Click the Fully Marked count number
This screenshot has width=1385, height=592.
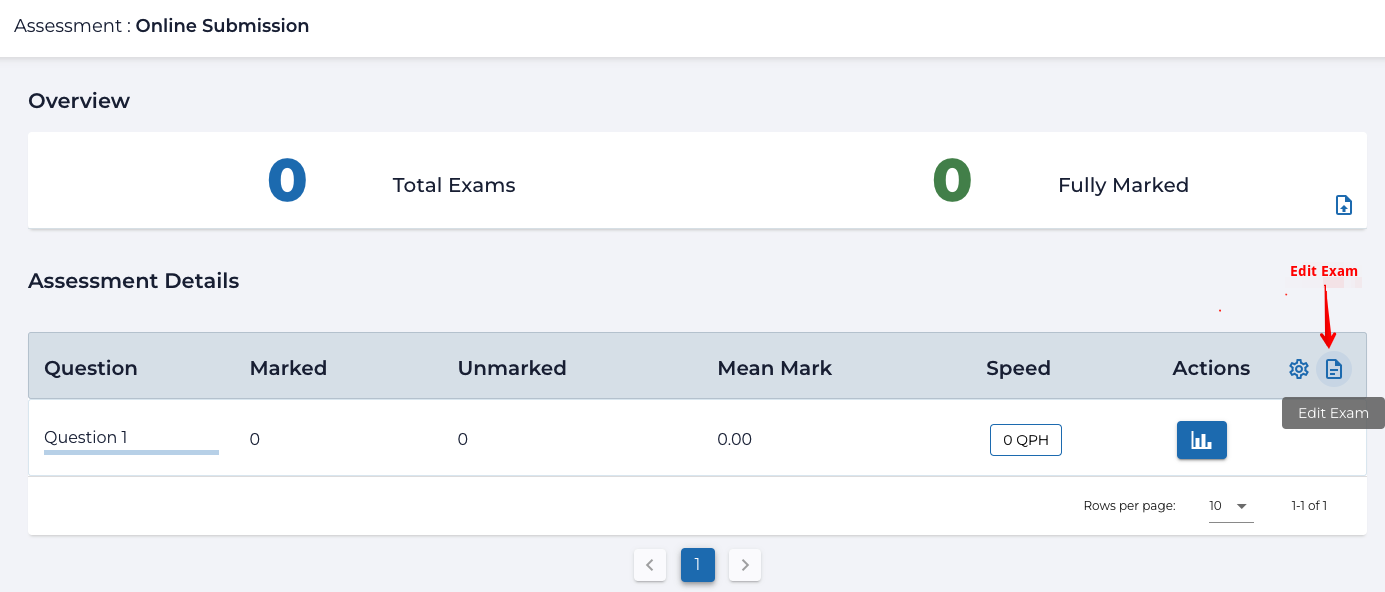[x=952, y=182]
